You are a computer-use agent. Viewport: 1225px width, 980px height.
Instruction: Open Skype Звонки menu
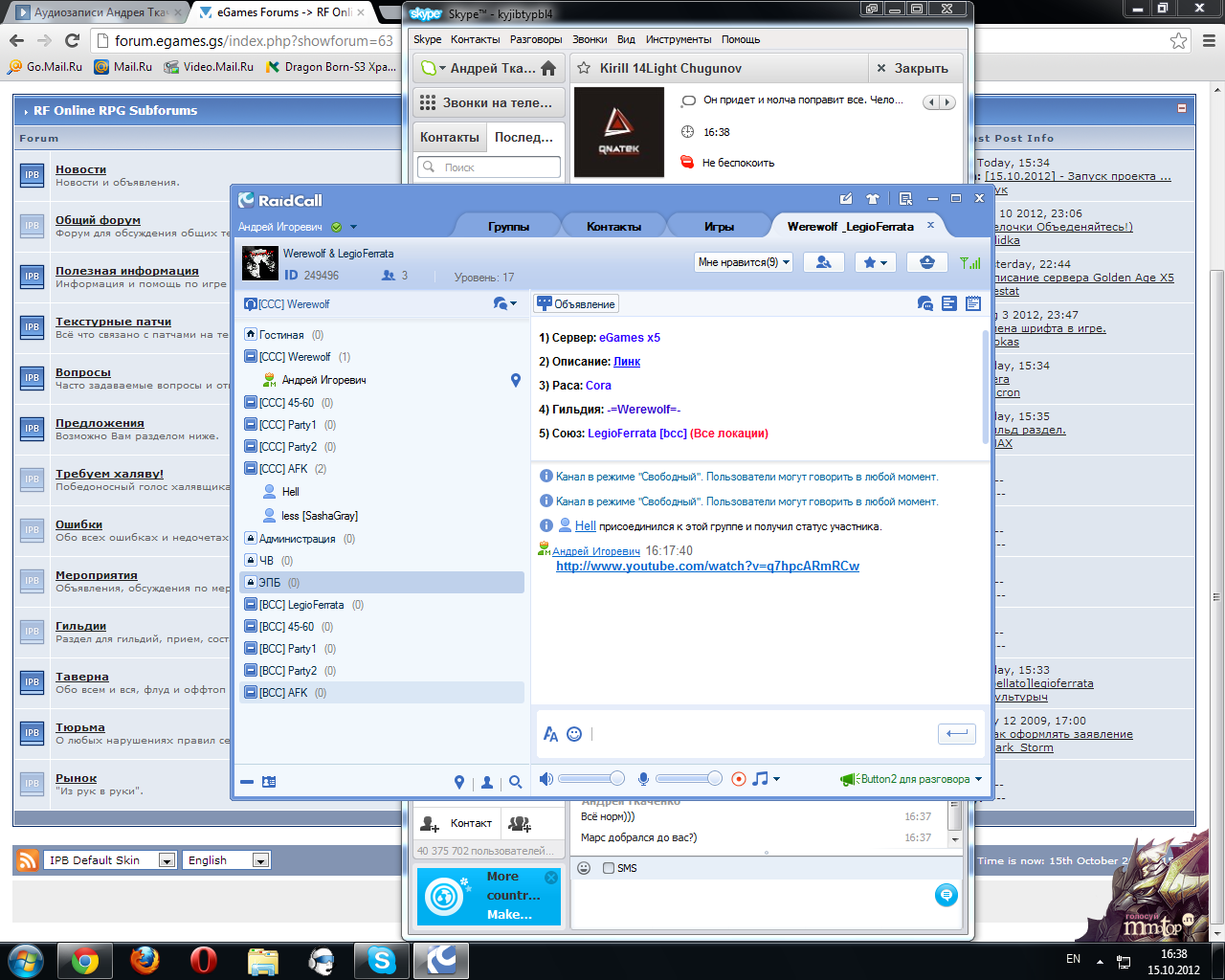tap(590, 39)
